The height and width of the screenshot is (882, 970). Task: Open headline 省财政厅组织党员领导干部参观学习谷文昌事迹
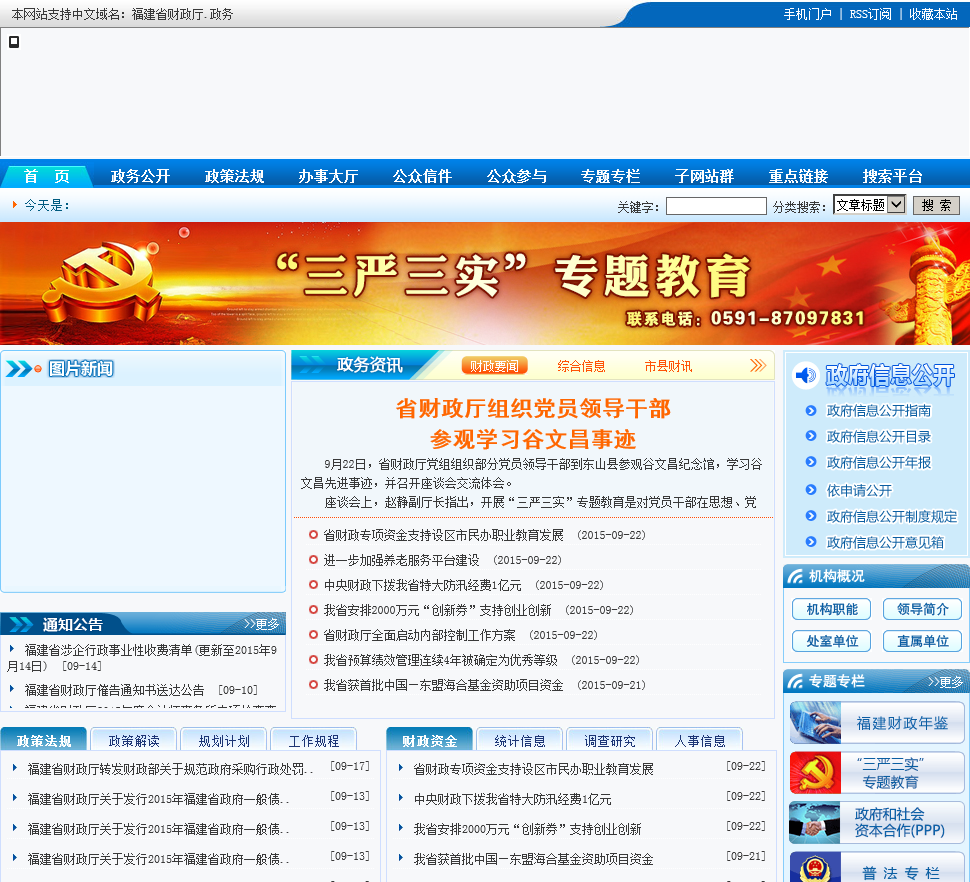tap(533, 424)
